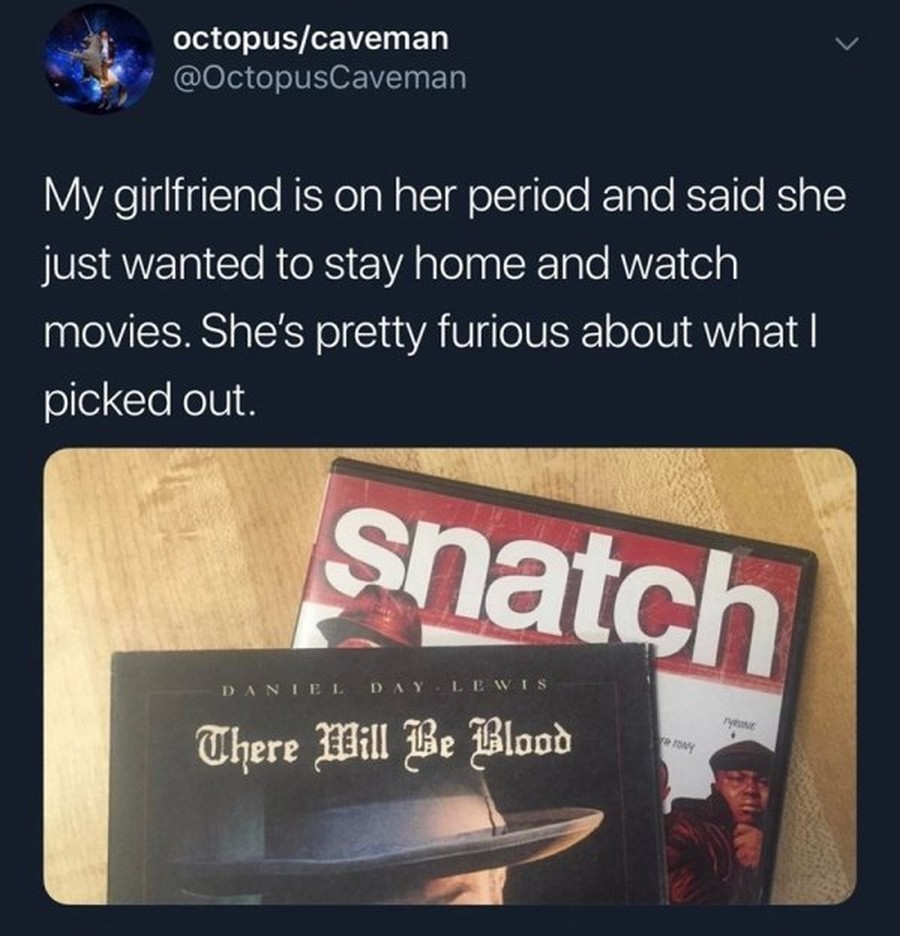Image resolution: width=900 pixels, height=936 pixels.
Task: Click the Daniel Day-Lewis name on cover
Action: click(x=384, y=688)
